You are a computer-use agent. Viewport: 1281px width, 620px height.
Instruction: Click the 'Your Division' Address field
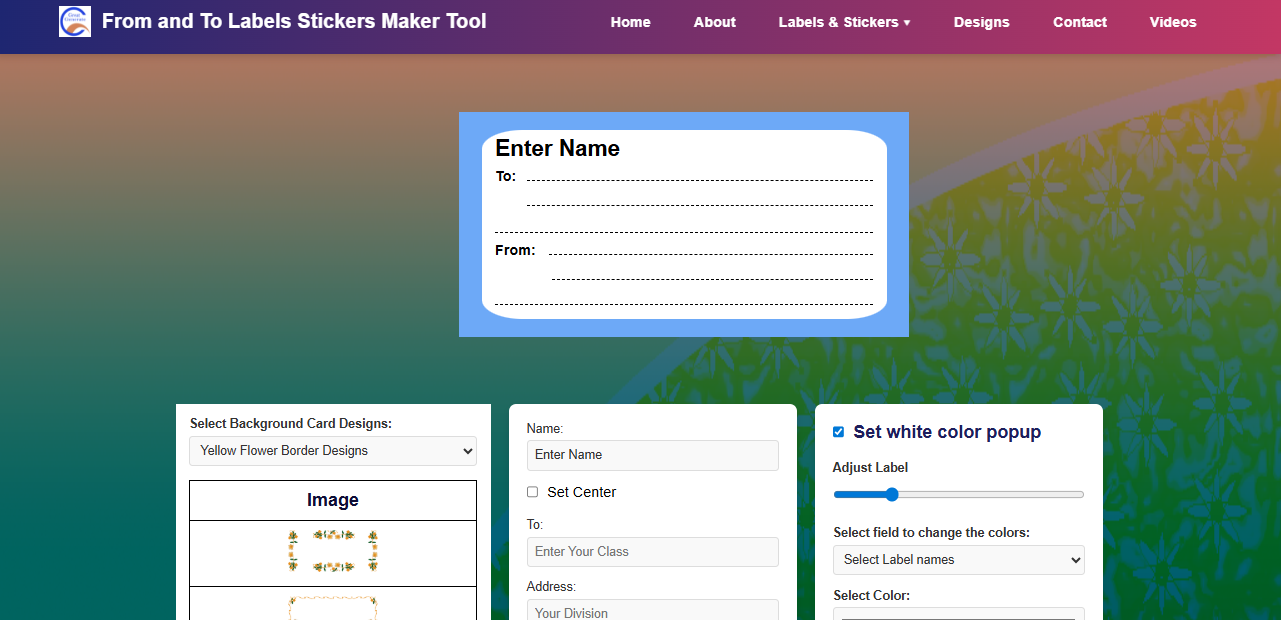[x=652, y=610]
